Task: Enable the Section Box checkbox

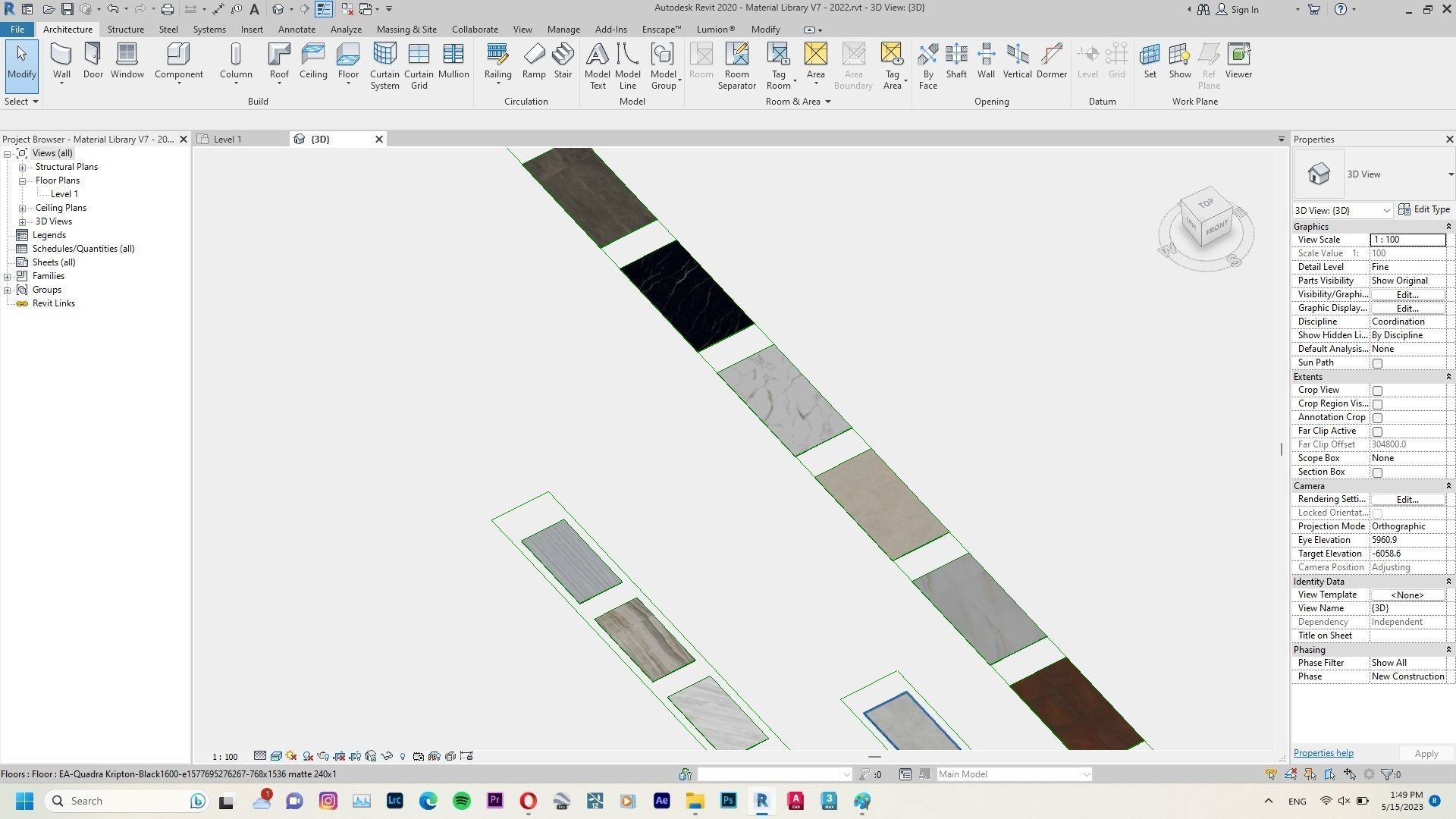Action: click(x=1377, y=472)
